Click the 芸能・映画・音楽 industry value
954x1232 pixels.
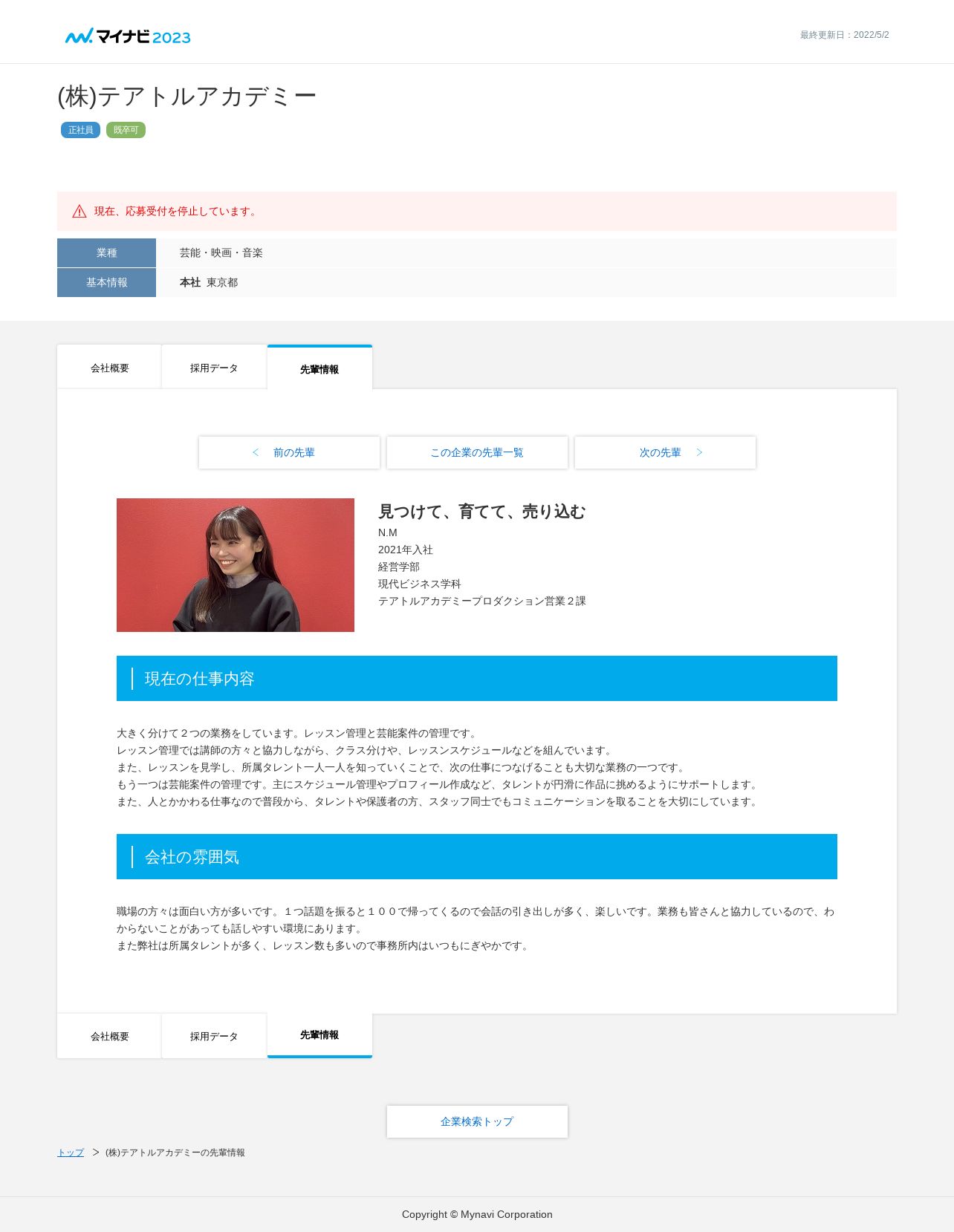pyautogui.click(x=221, y=252)
